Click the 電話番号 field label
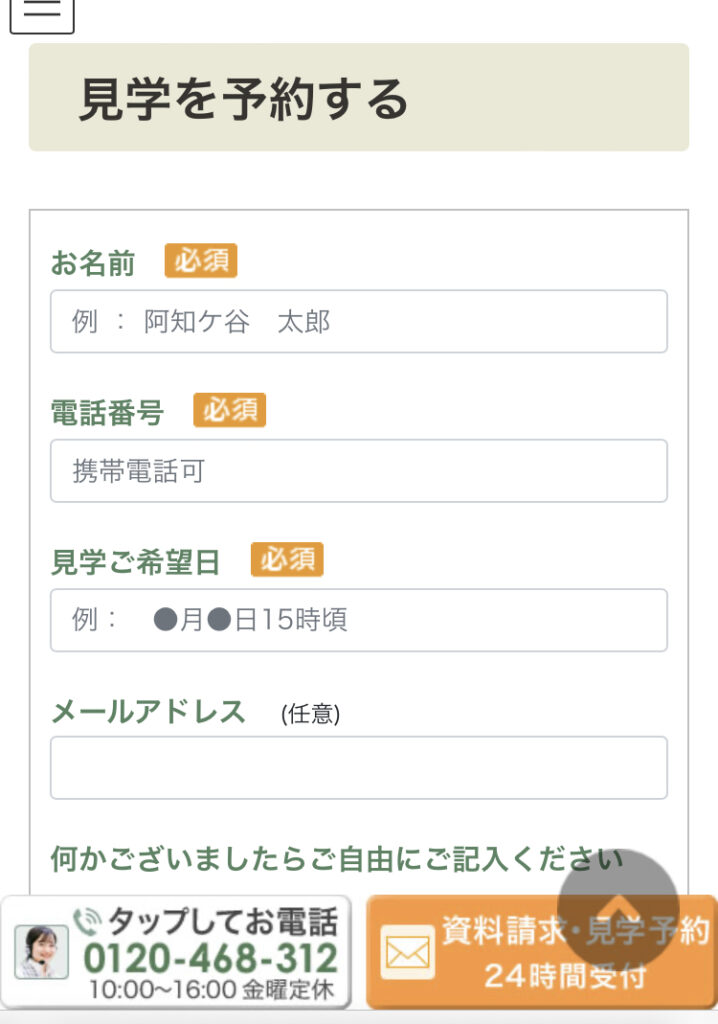The height and width of the screenshot is (1024, 718). click(107, 413)
